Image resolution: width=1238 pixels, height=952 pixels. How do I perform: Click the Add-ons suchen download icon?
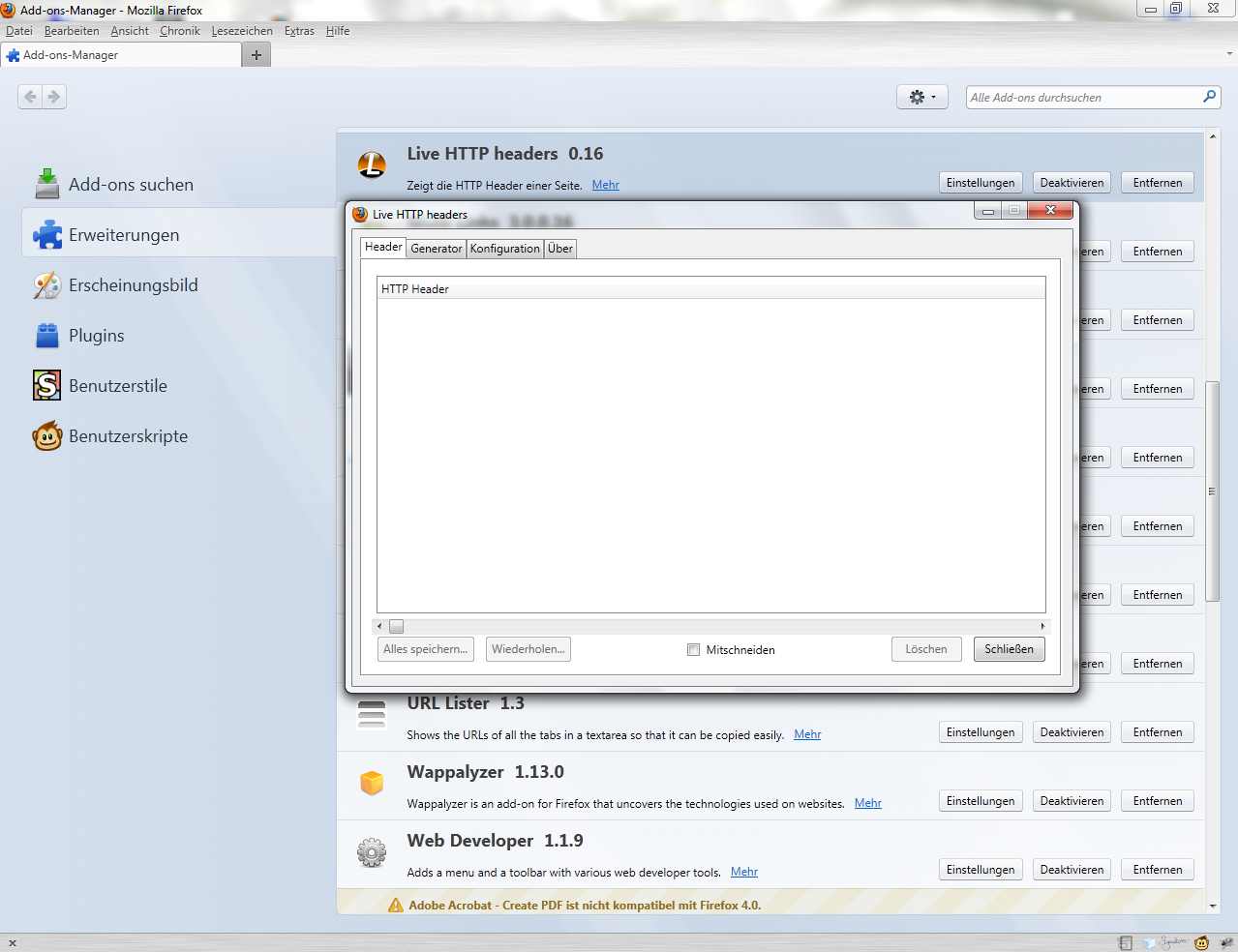46,184
